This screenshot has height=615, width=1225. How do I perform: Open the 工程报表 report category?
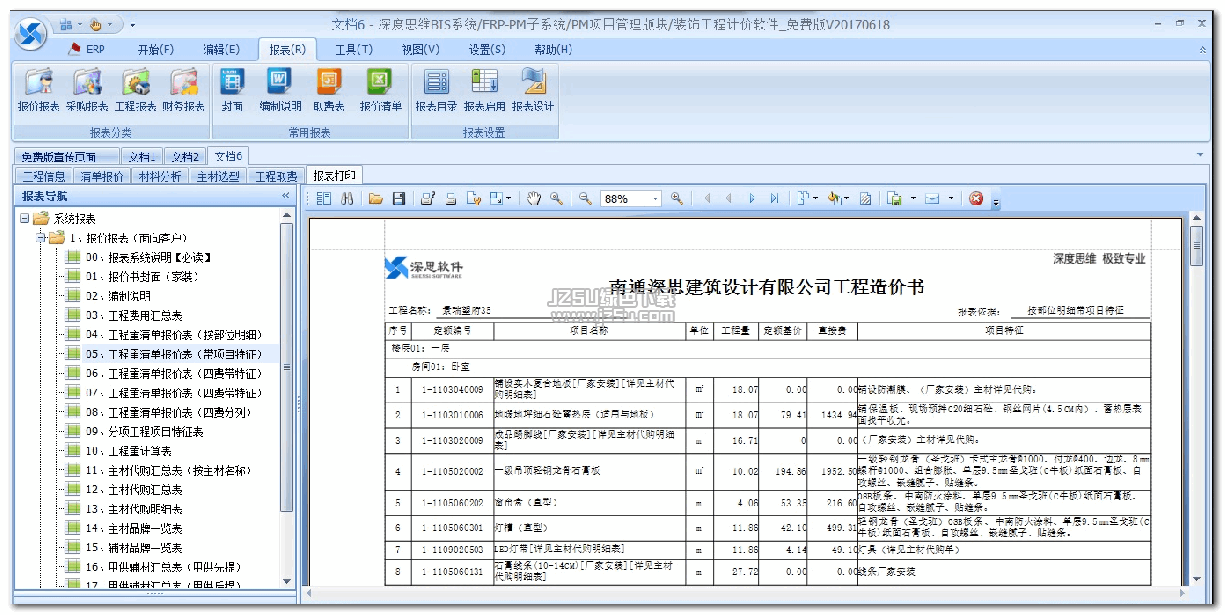point(135,90)
